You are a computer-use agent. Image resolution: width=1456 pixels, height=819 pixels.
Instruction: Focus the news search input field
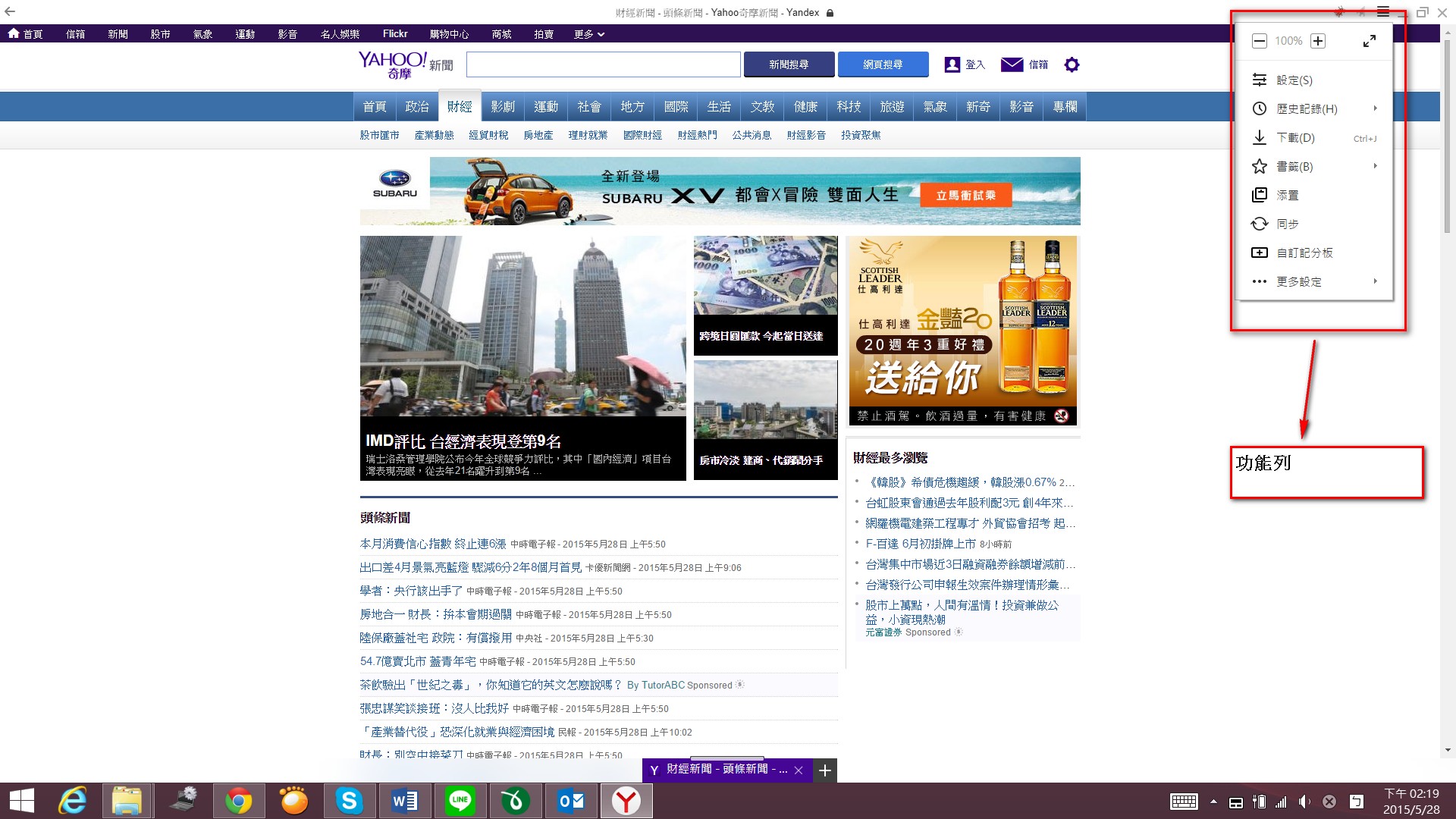pyautogui.click(x=603, y=64)
